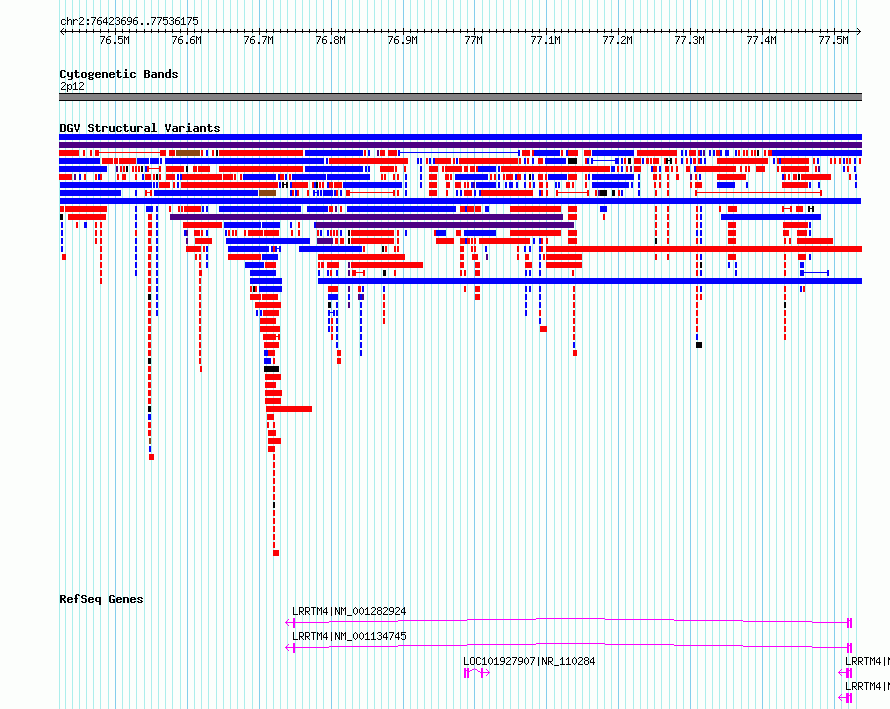Click the right arrowhead of the ruler
The width and height of the screenshot is (890, 709).
point(859,31)
